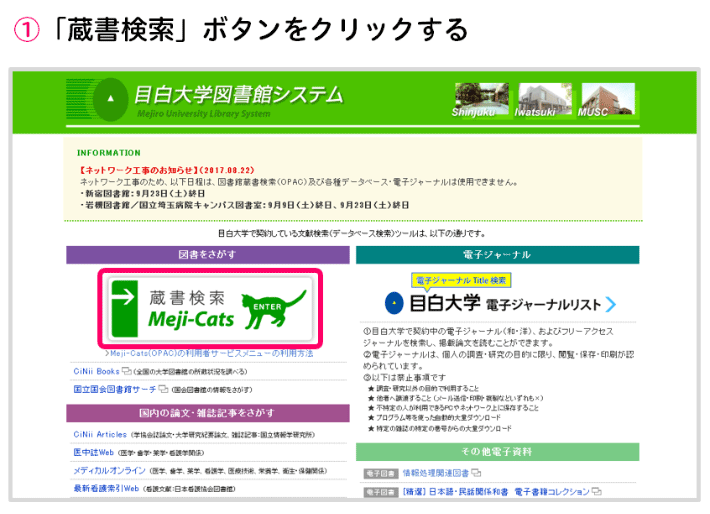The image size is (710, 514).
Task: Click Mejiro University Library System subtitle
Action: tap(204, 114)
